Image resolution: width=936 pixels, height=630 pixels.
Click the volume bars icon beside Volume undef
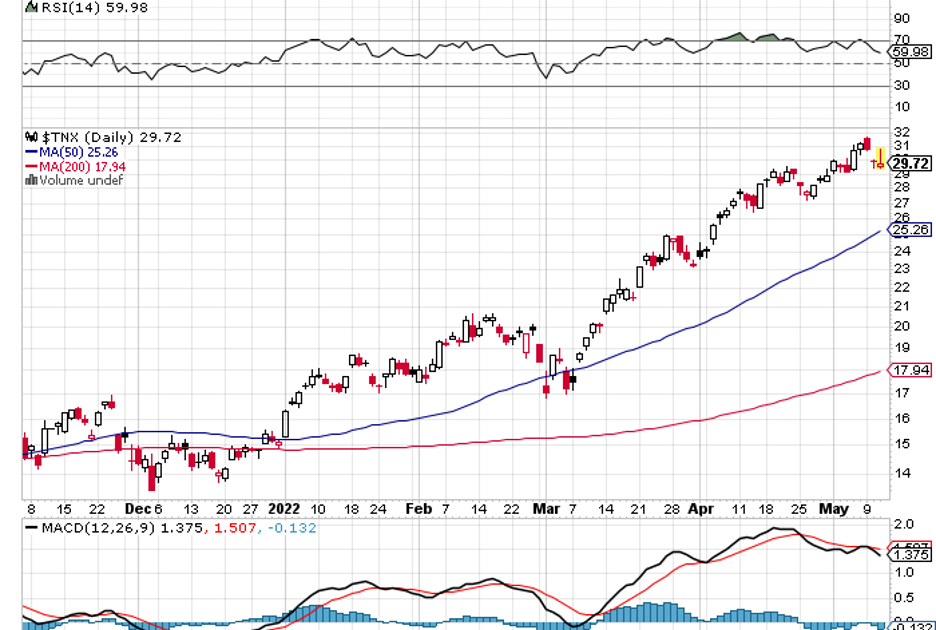(x=31, y=180)
